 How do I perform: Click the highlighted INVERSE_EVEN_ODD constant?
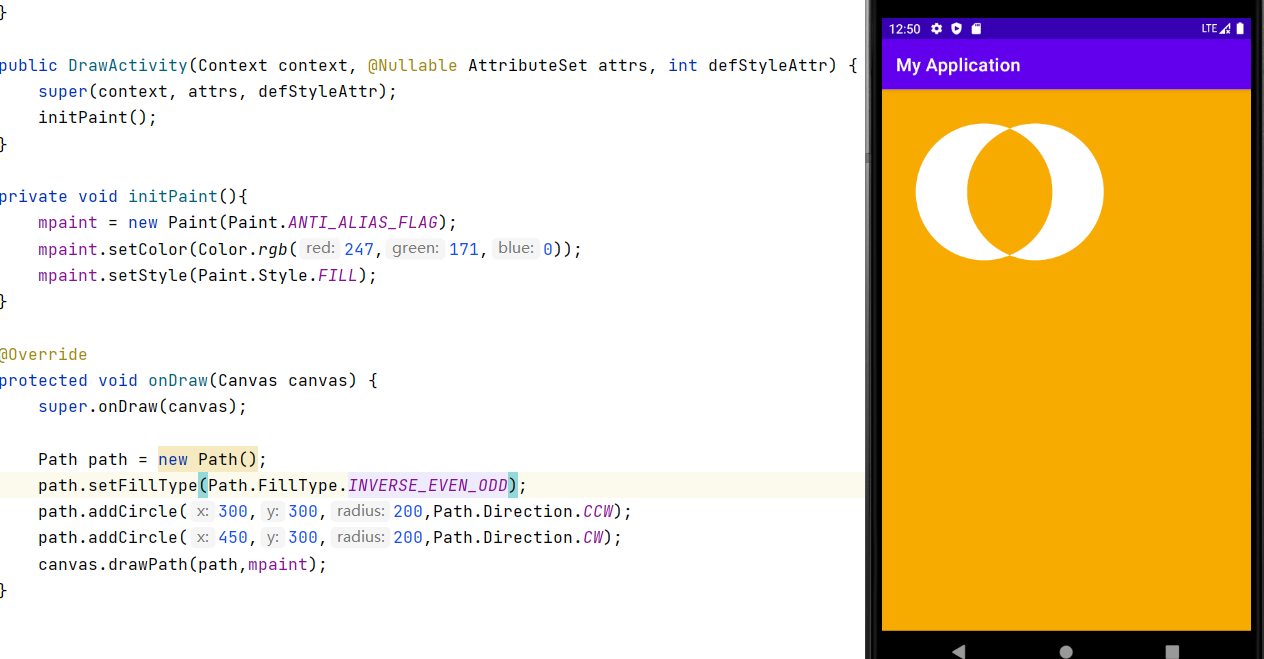(x=428, y=485)
